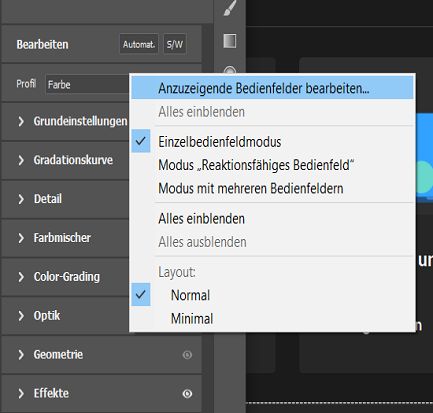Select the linear gradient tool icon
433x413 pixels.
click(x=230, y=41)
